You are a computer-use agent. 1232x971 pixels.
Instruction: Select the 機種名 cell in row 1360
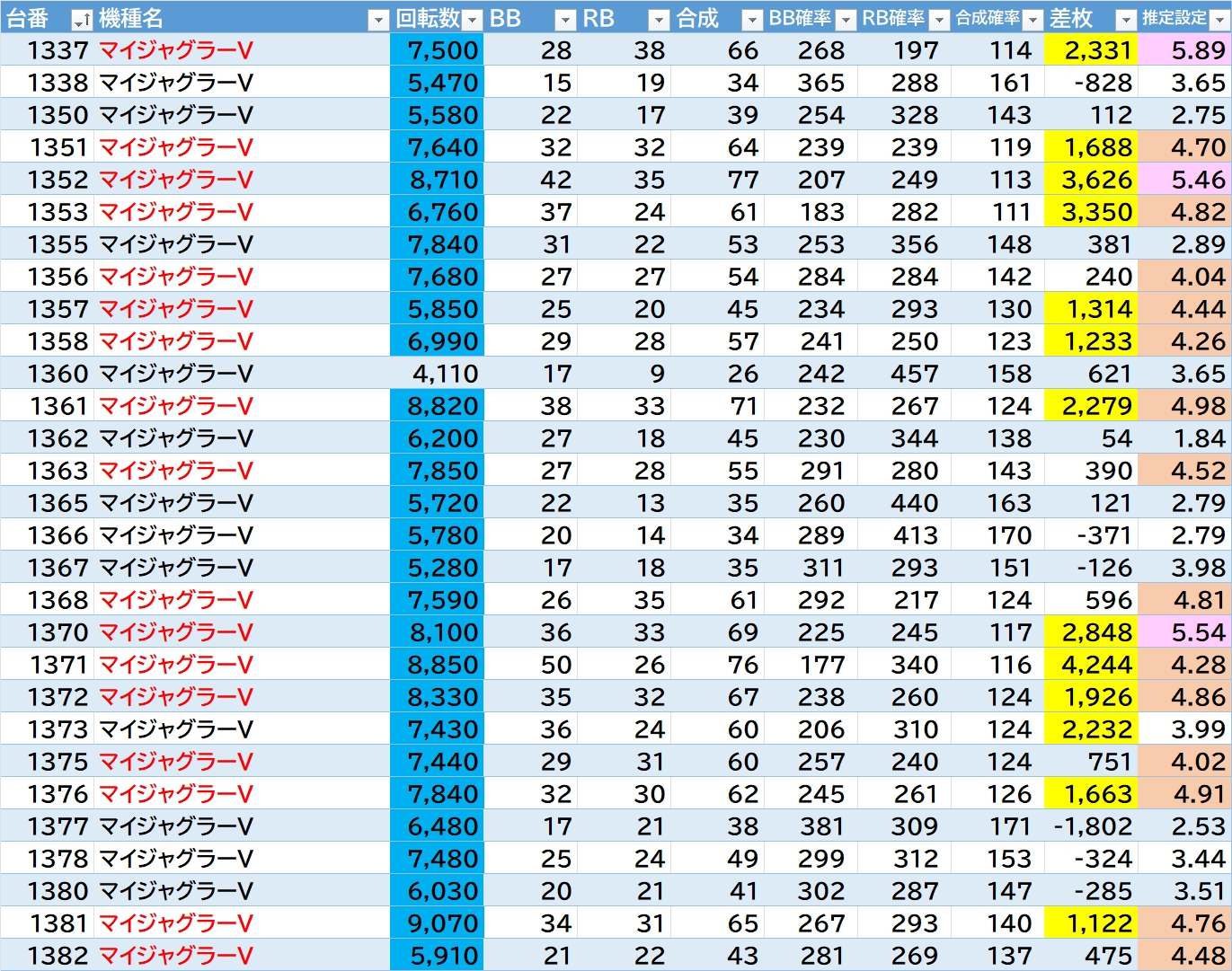(242, 374)
